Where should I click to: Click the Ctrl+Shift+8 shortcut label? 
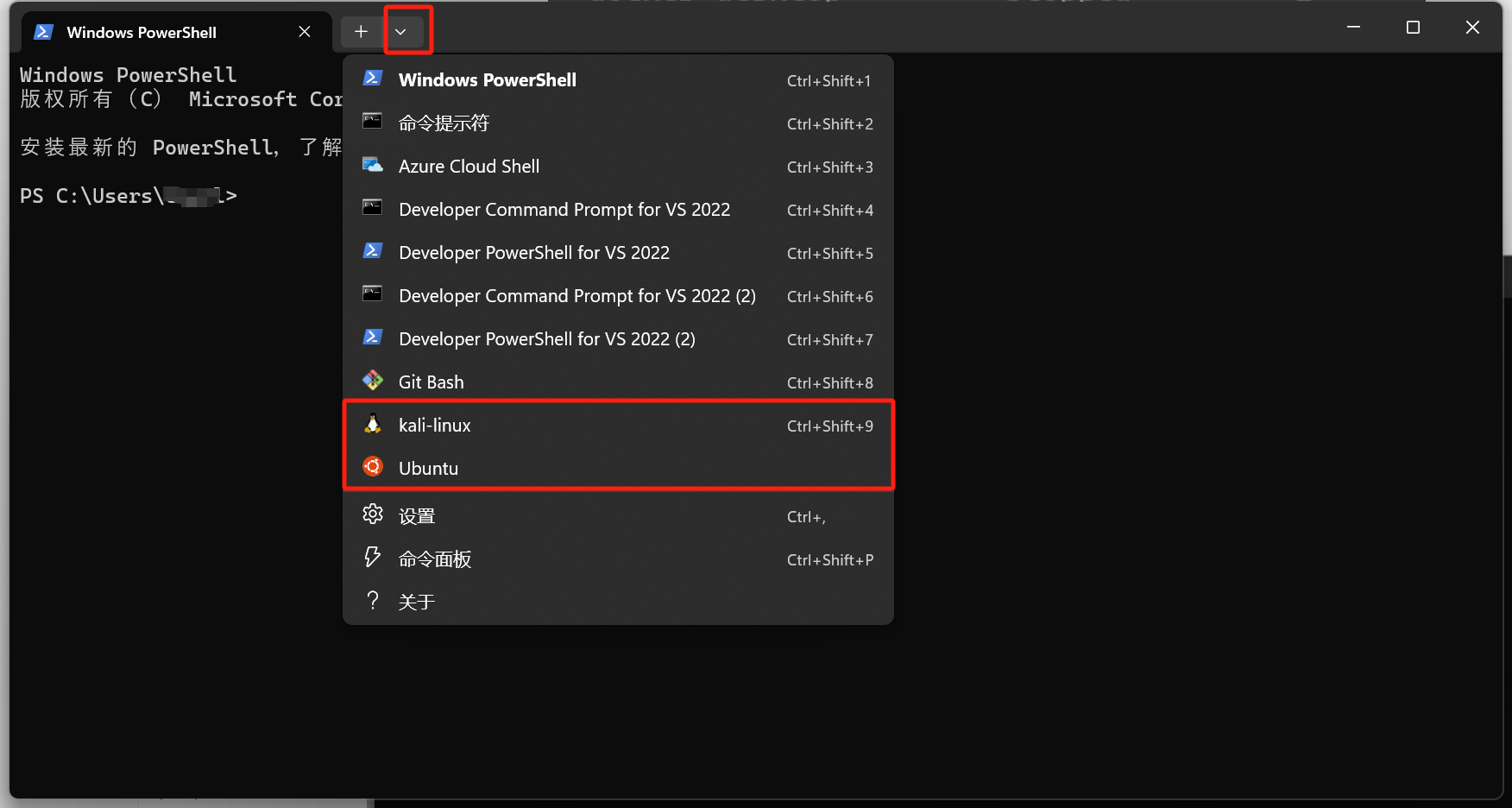[829, 383]
